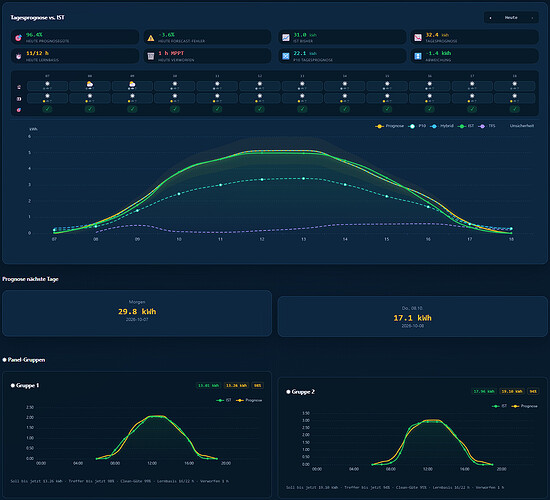Click the green checkmark badge under hour 10
550x500 pixels.
tap(175, 109)
